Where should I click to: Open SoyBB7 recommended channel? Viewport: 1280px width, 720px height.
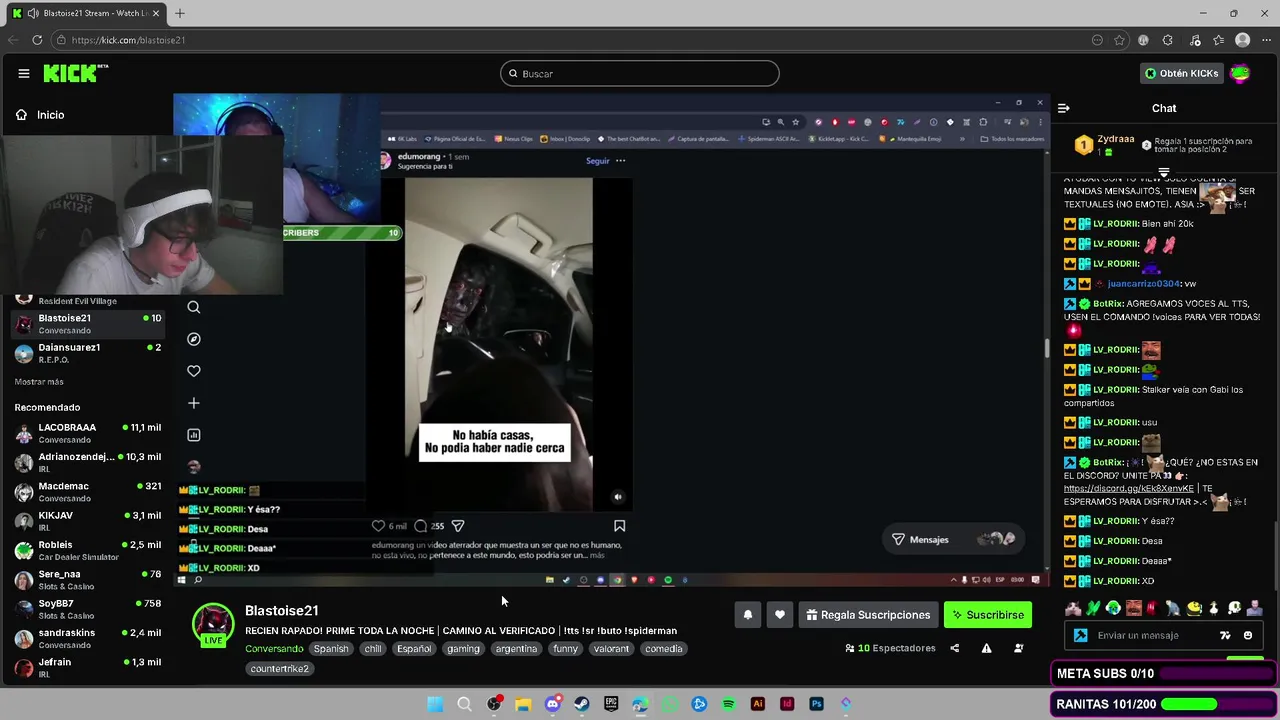click(x=88, y=609)
